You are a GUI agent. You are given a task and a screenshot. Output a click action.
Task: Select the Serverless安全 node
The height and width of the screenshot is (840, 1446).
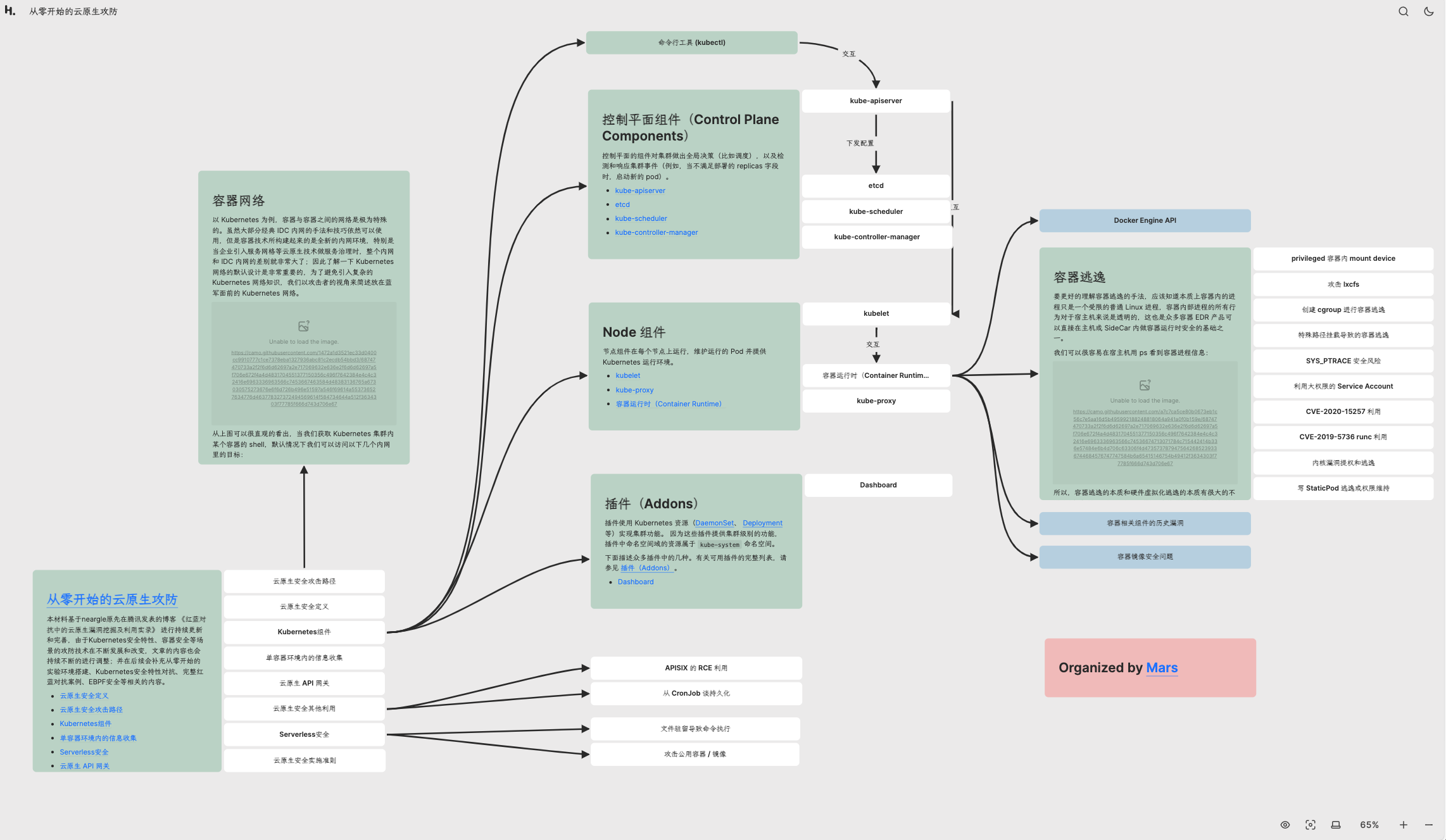coord(304,734)
